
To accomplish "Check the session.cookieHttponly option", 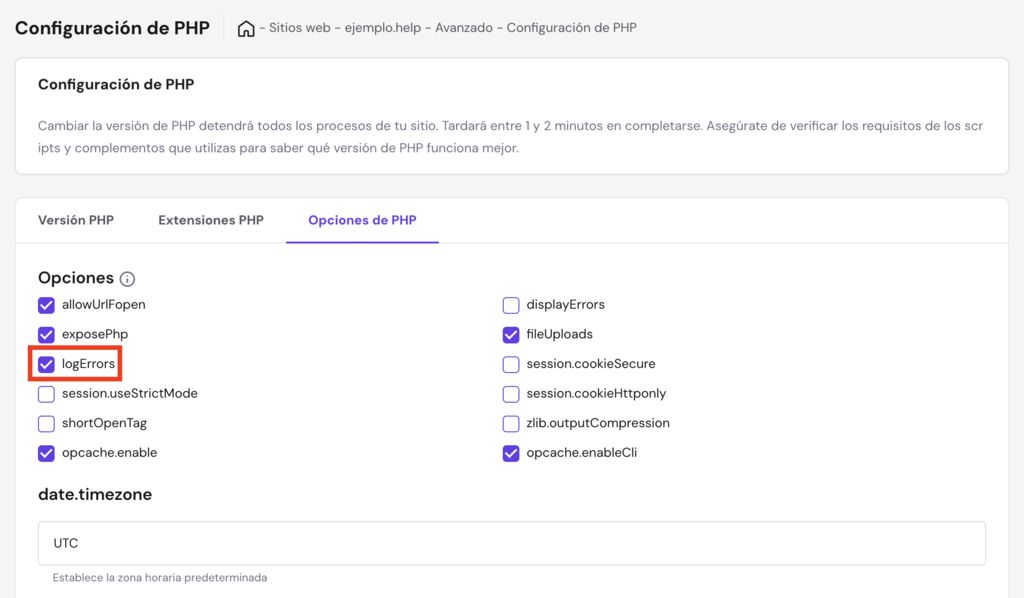I will (511, 394).
